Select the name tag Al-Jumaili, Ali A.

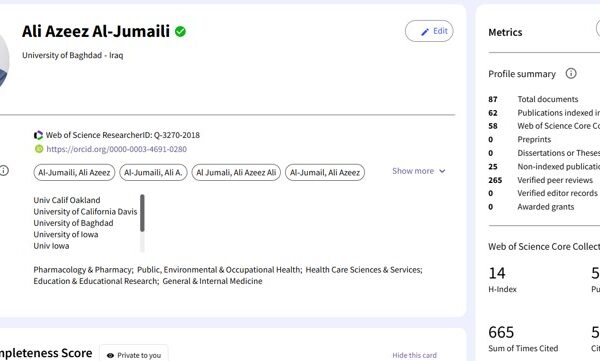pos(153,173)
